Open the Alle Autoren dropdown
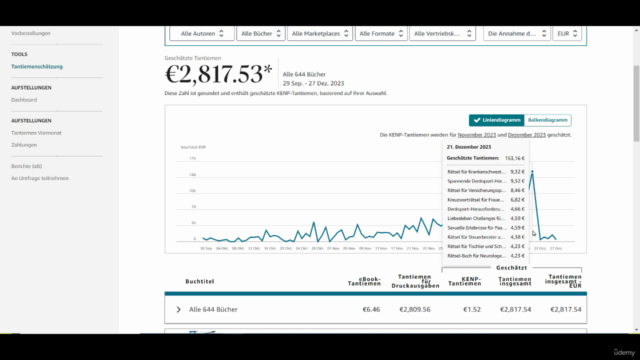640x360 pixels. click(x=202, y=33)
